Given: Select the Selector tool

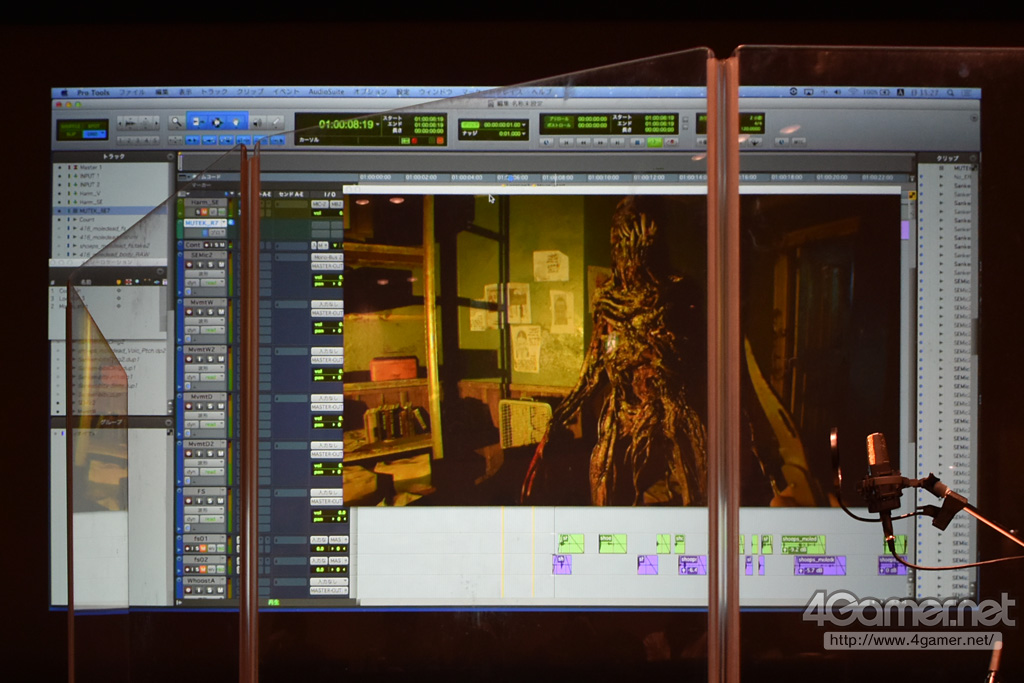Looking at the screenshot, I should [217, 122].
